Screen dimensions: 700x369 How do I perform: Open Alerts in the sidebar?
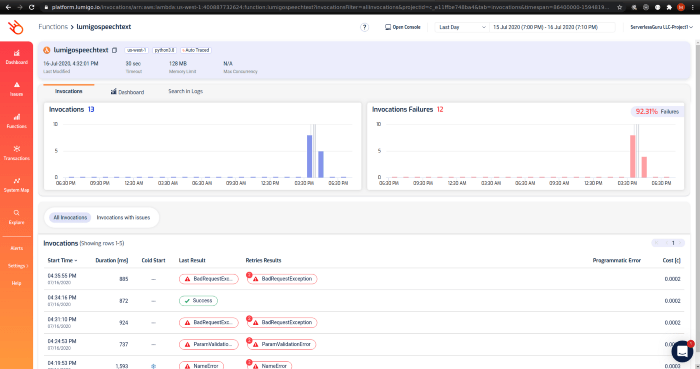[17, 248]
